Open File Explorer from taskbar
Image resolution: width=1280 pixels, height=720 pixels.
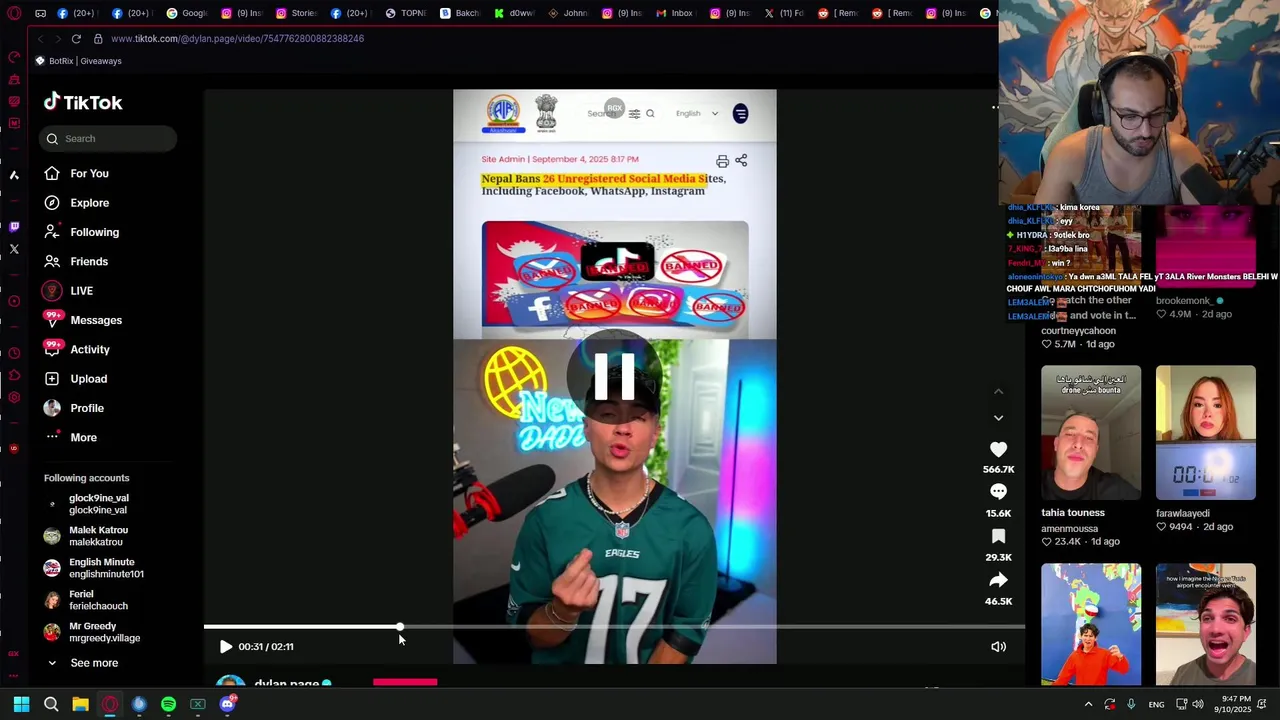coord(80,704)
